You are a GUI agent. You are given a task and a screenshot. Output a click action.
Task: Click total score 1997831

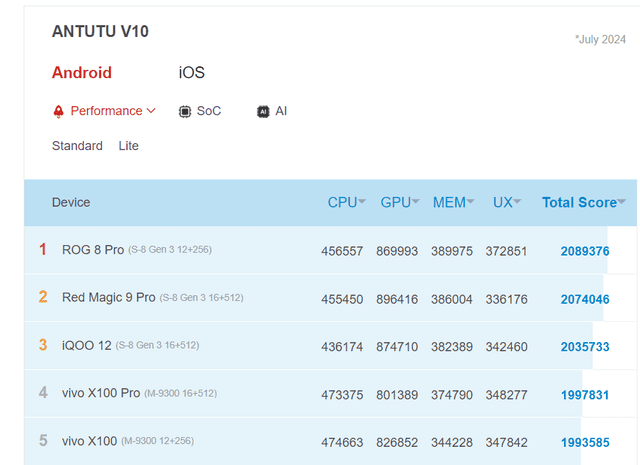(x=585, y=395)
